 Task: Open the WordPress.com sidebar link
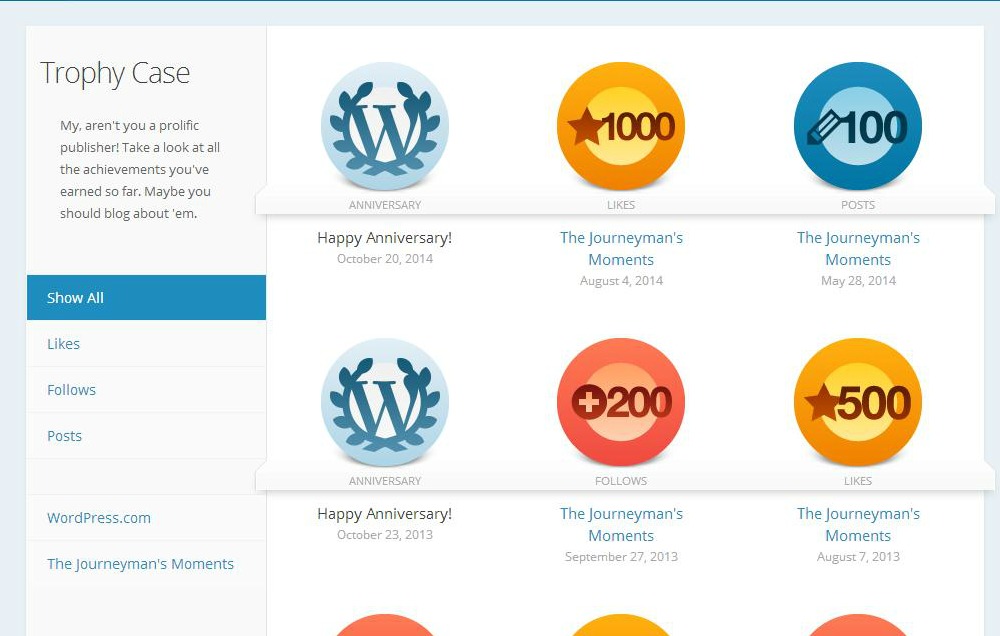click(x=99, y=518)
